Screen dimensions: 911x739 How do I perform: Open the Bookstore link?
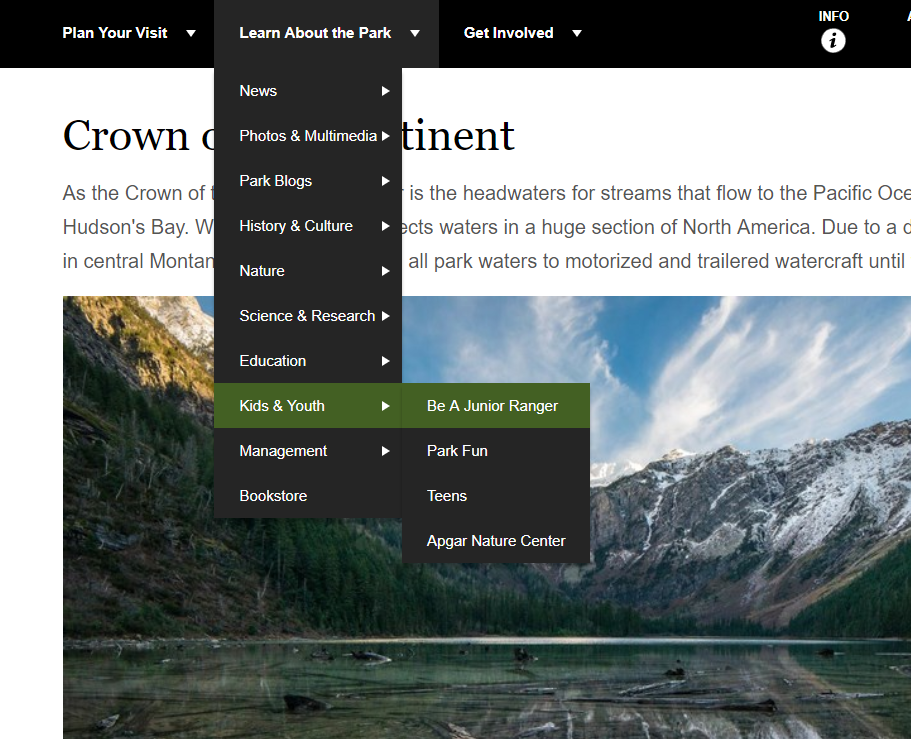click(273, 496)
